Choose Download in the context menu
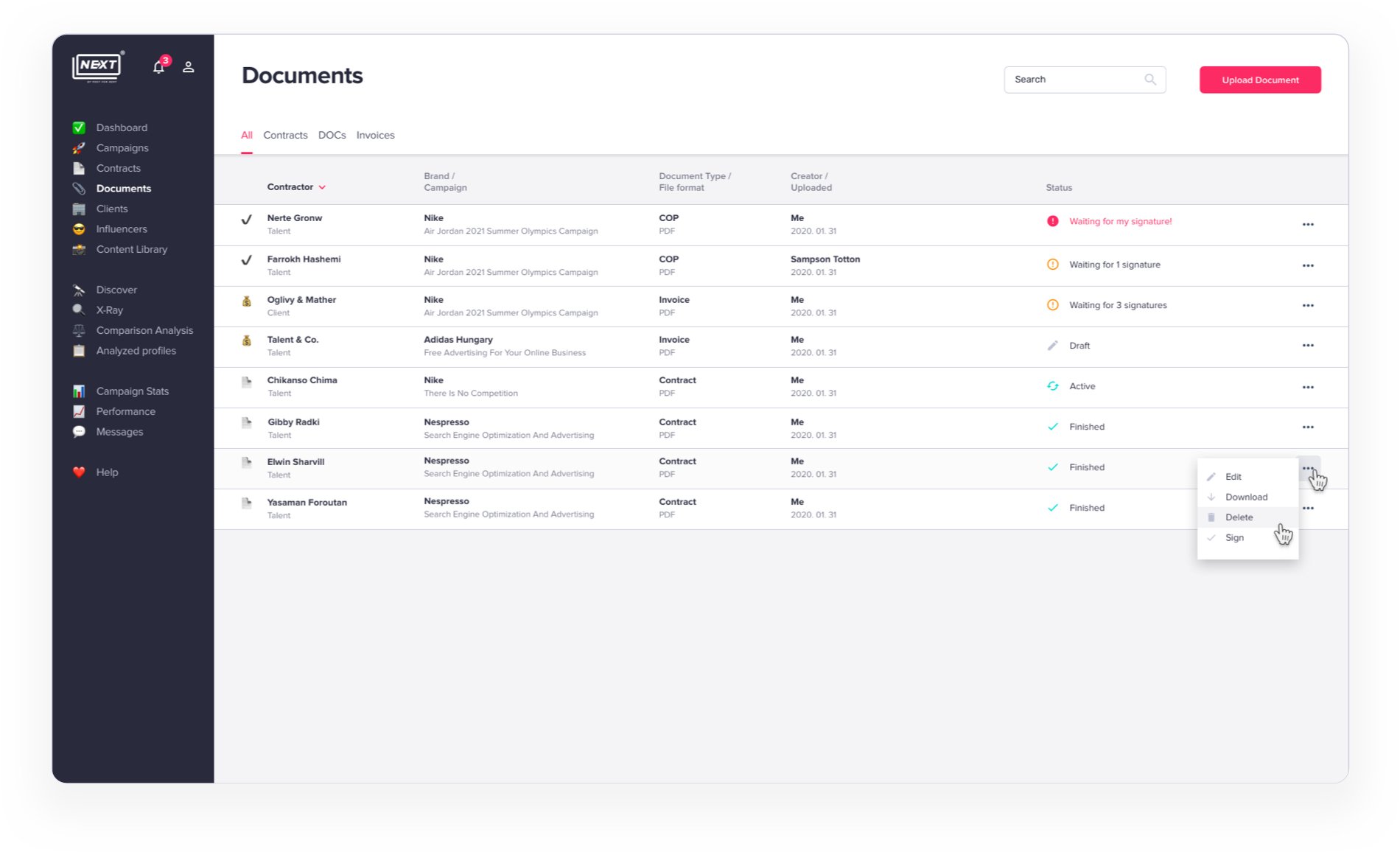The width and height of the screenshot is (1400, 852). [x=1246, y=497]
